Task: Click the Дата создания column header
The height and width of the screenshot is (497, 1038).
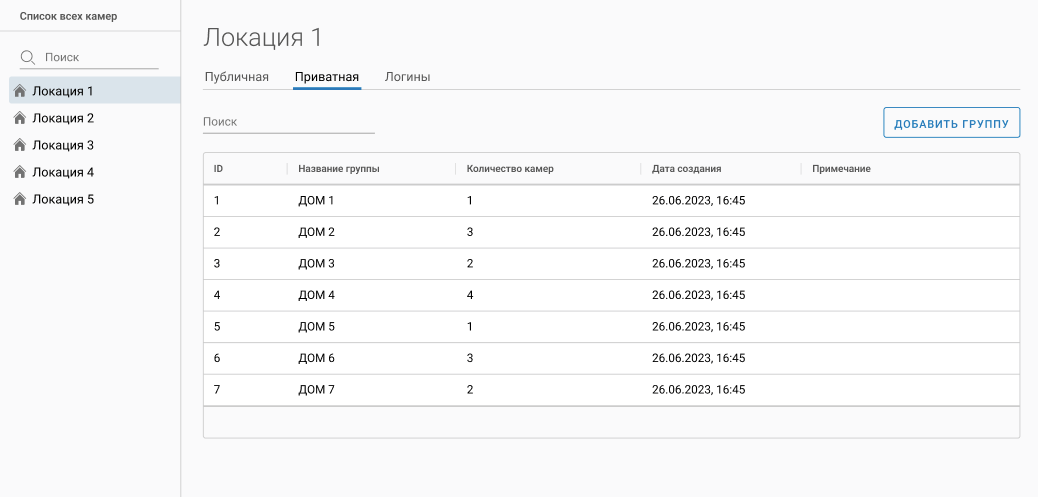Action: click(686, 169)
